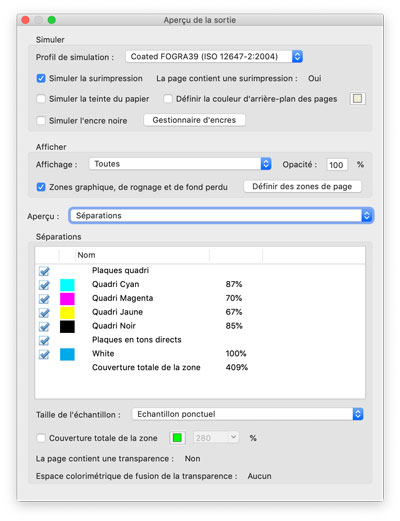Hide the Plaques en tons directs group

click(44, 340)
